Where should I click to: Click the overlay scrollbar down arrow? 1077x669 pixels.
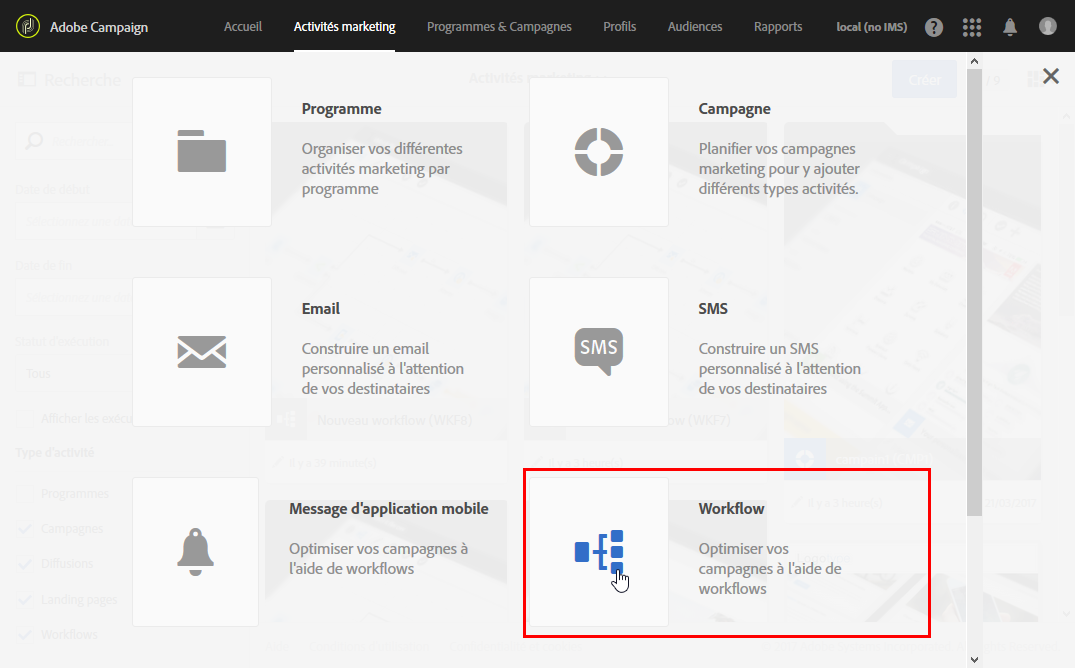point(974,659)
